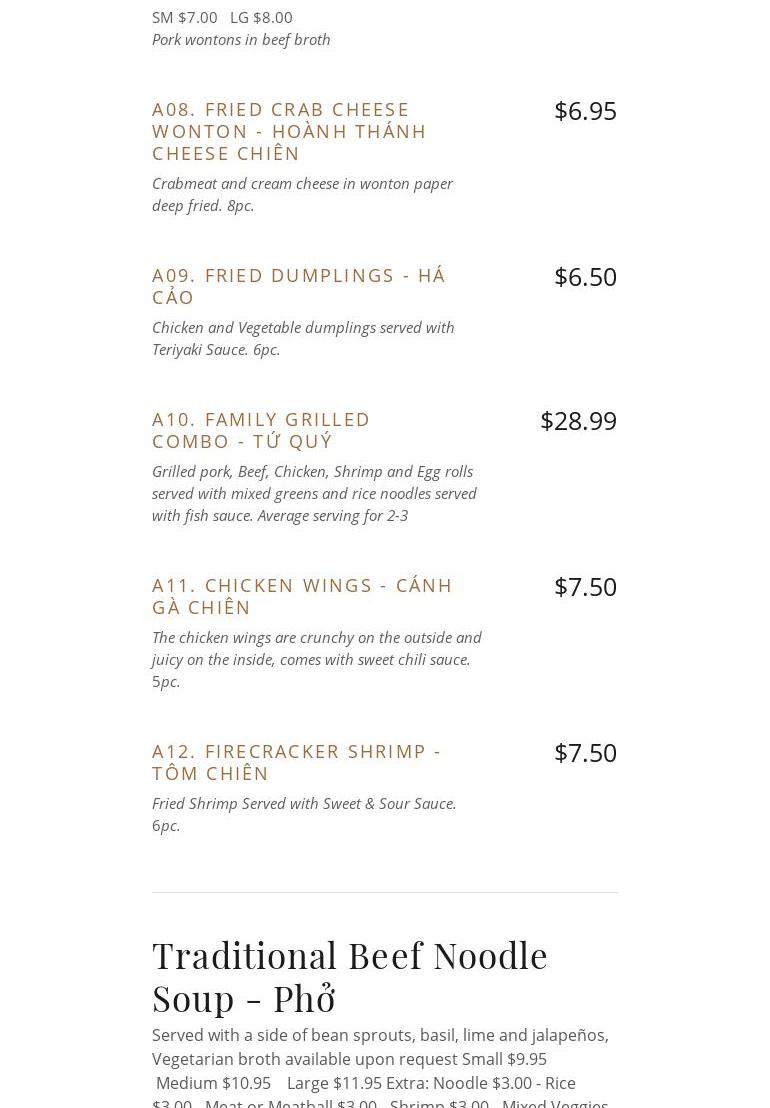Click the A08 Fried Crab Cheese Wonton title
The height and width of the screenshot is (1108, 770).
[289, 131]
